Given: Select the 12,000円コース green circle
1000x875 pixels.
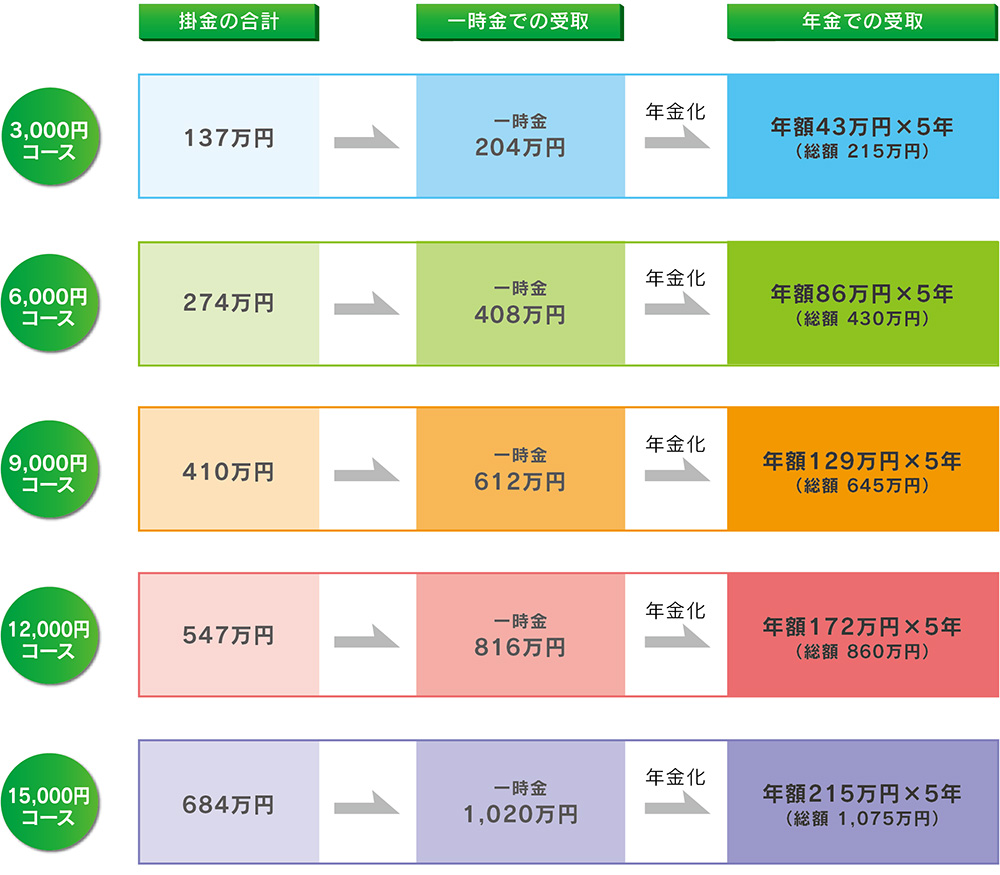Looking at the screenshot, I should pos(50,636).
